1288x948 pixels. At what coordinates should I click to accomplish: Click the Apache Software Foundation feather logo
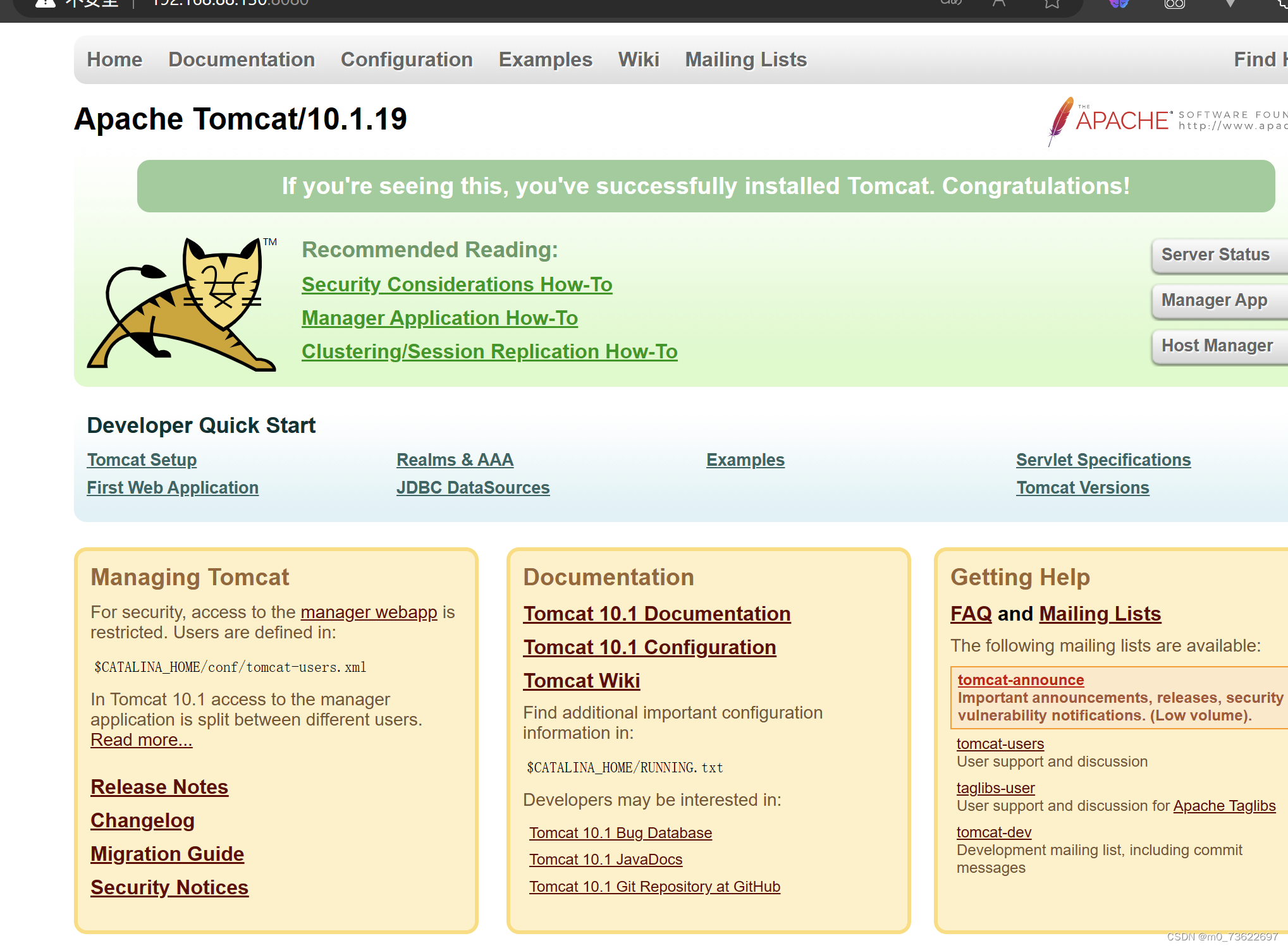[x=1167, y=121]
